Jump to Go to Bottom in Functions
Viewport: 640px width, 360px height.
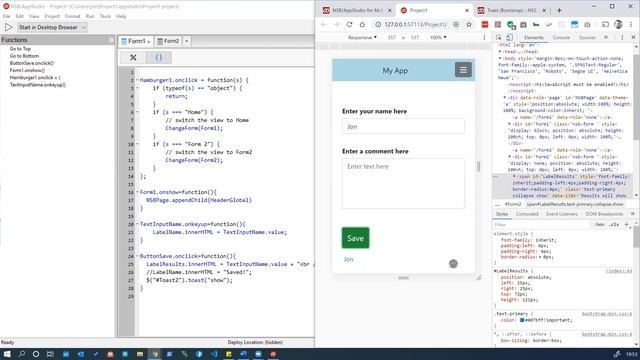tap(24, 56)
